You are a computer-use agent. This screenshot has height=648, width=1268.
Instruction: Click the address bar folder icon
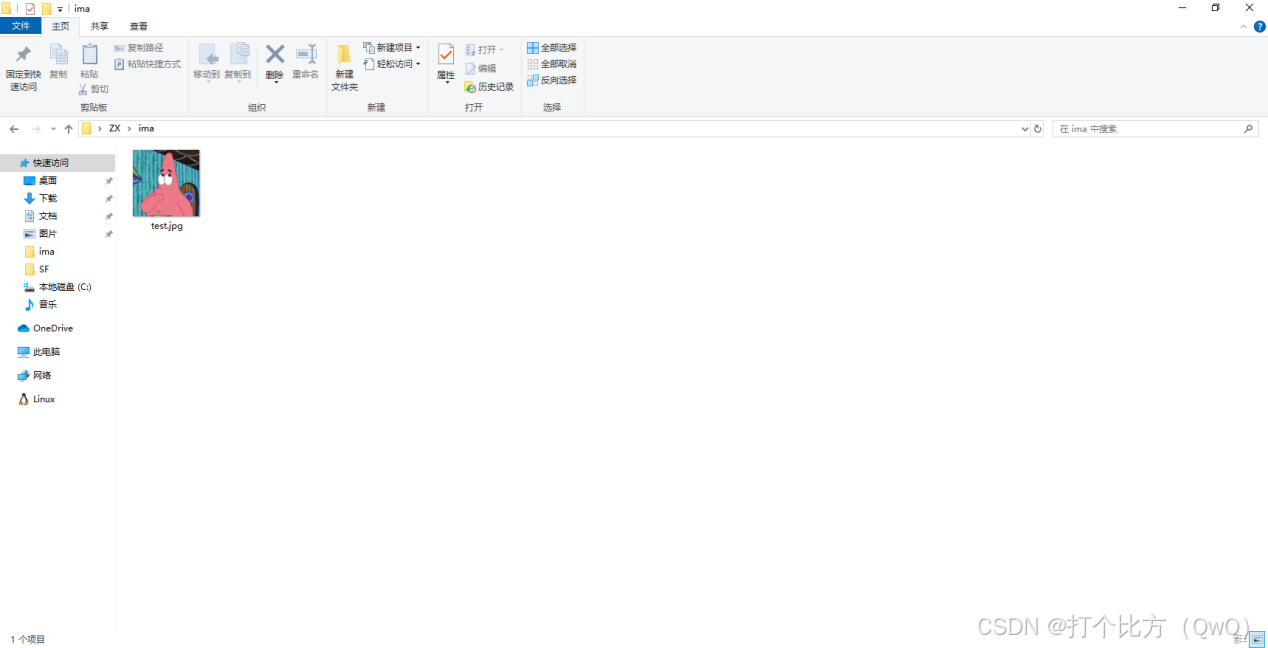pyautogui.click(x=87, y=129)
